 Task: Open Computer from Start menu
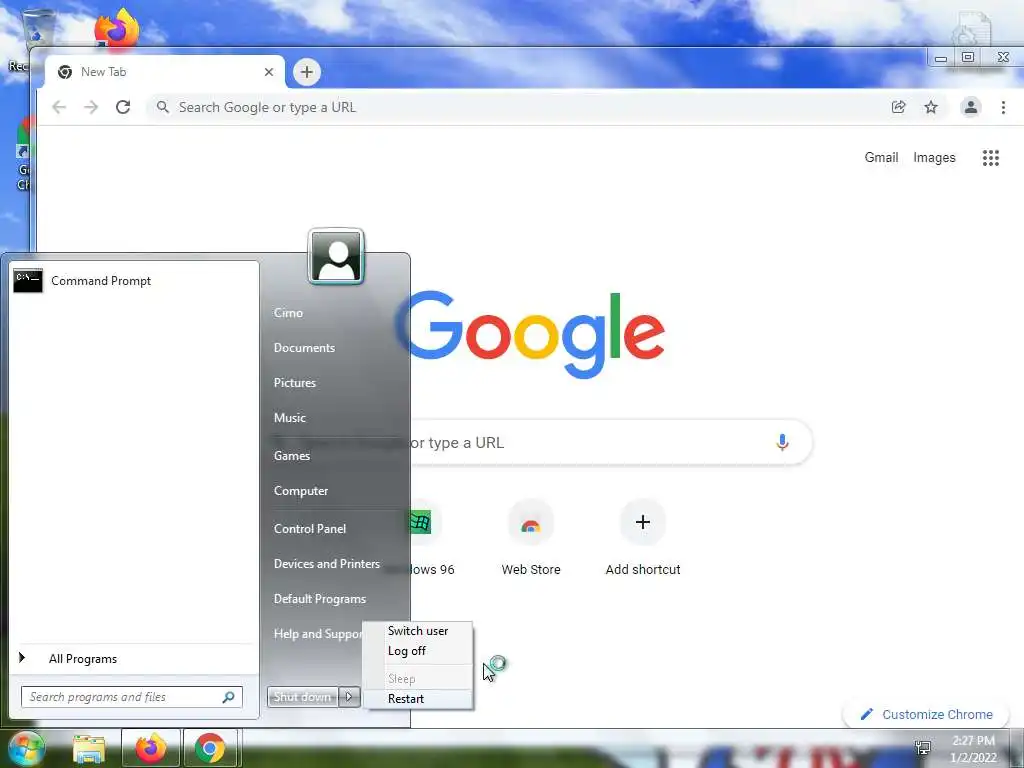301,490
